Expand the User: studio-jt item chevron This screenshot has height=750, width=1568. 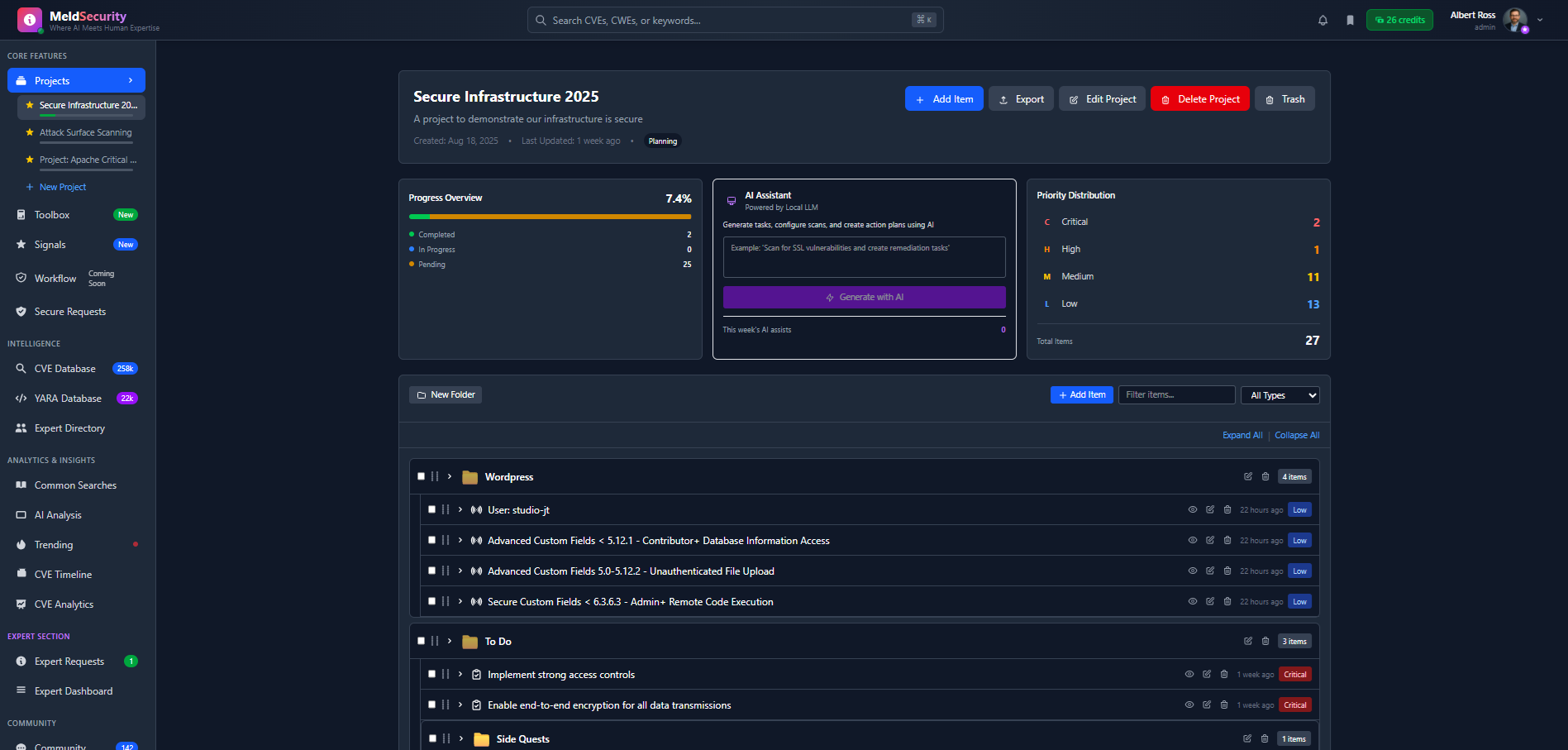point(460,509)
